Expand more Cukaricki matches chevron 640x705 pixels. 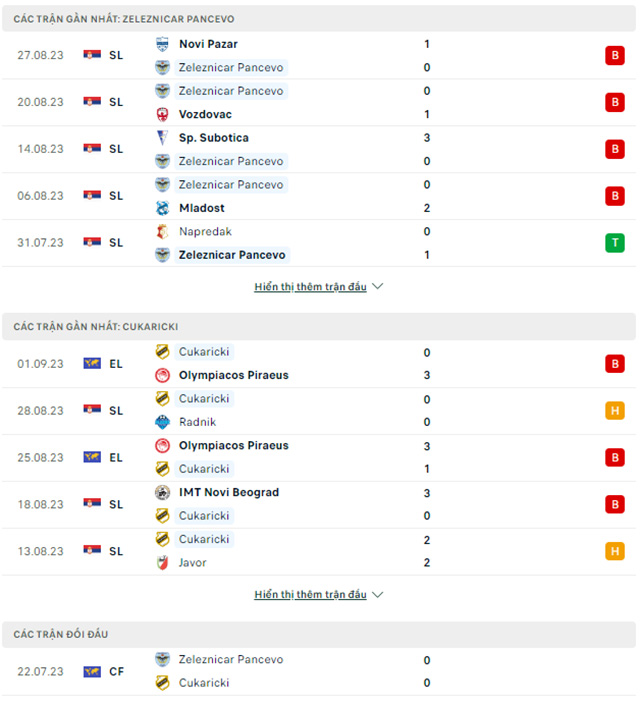click(377, 595)
